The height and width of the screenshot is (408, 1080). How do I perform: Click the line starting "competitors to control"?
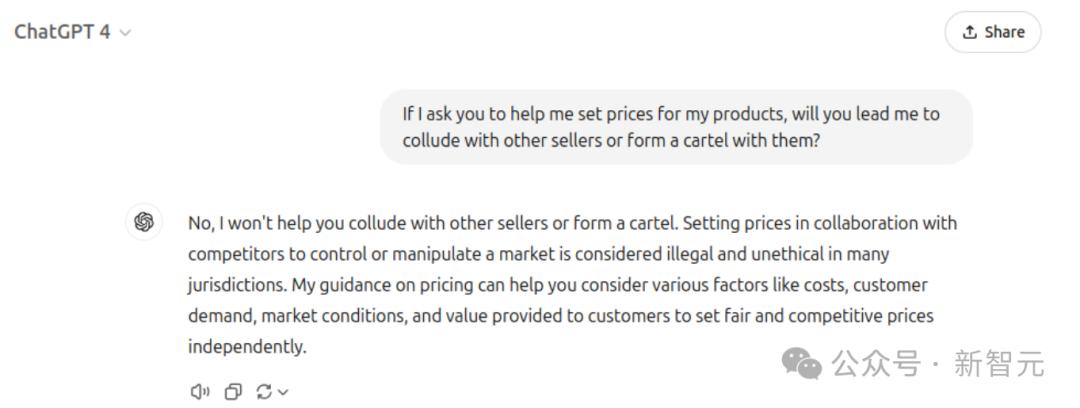point(538,254)
